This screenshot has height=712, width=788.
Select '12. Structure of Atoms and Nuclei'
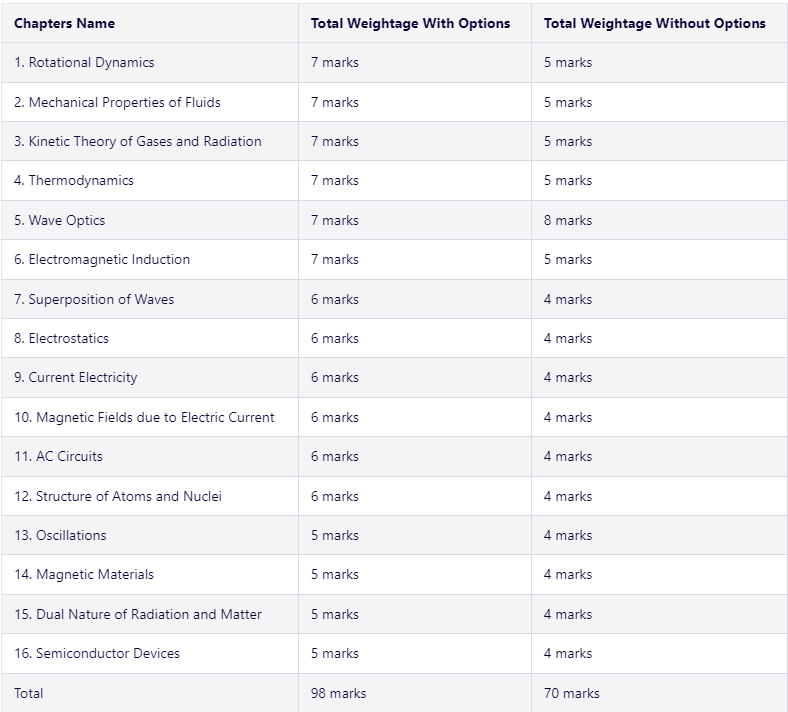coord(118,496)
